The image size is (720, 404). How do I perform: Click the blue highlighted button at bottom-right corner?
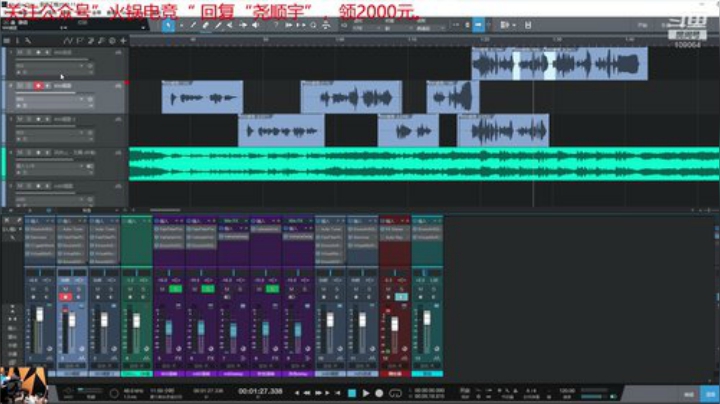pyautogui.click(x=710, y=394)
